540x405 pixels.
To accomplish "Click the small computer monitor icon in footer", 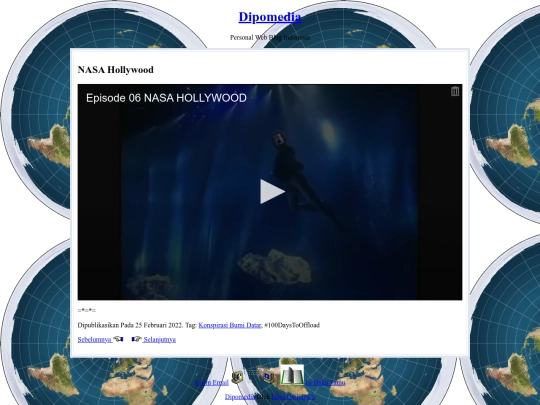I will point(268,377).
